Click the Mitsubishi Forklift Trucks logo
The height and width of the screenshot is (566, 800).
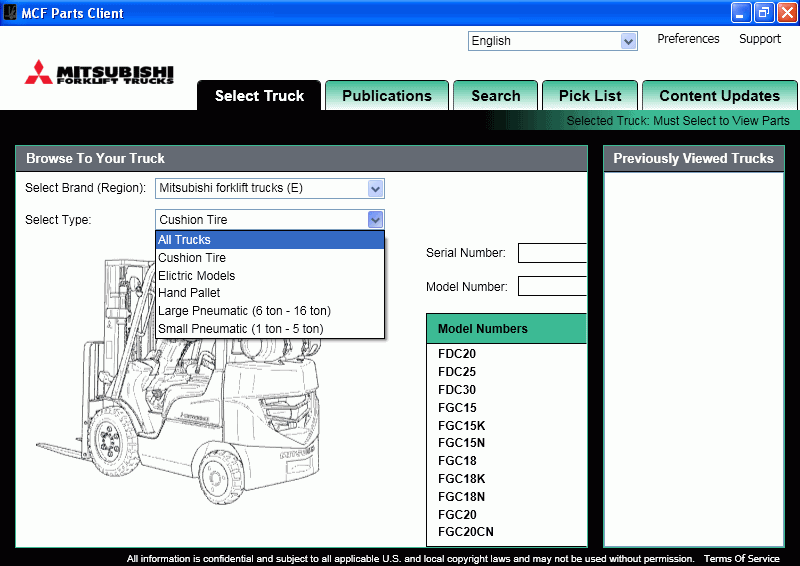(99, 72)
